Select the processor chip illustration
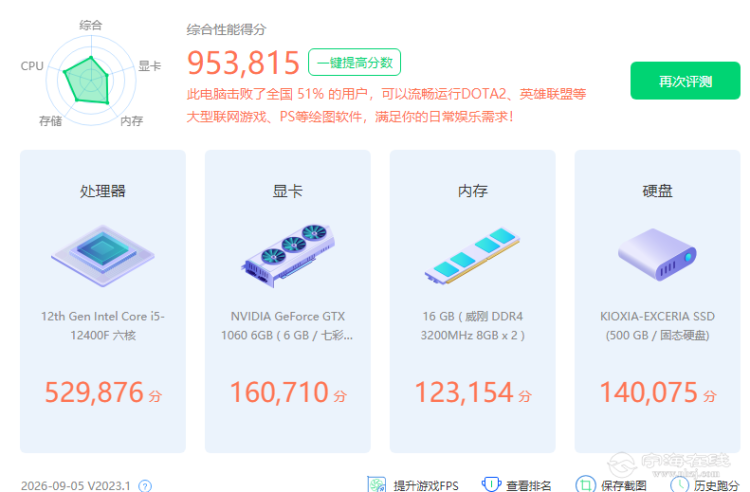This screenshot has height=492, width=750. click(103, 256)
